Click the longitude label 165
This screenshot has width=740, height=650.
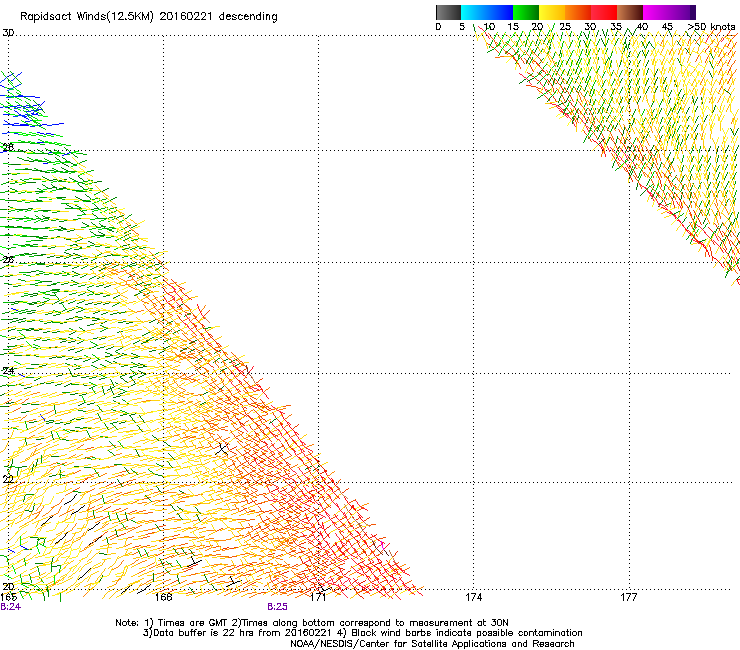(9, 597)
